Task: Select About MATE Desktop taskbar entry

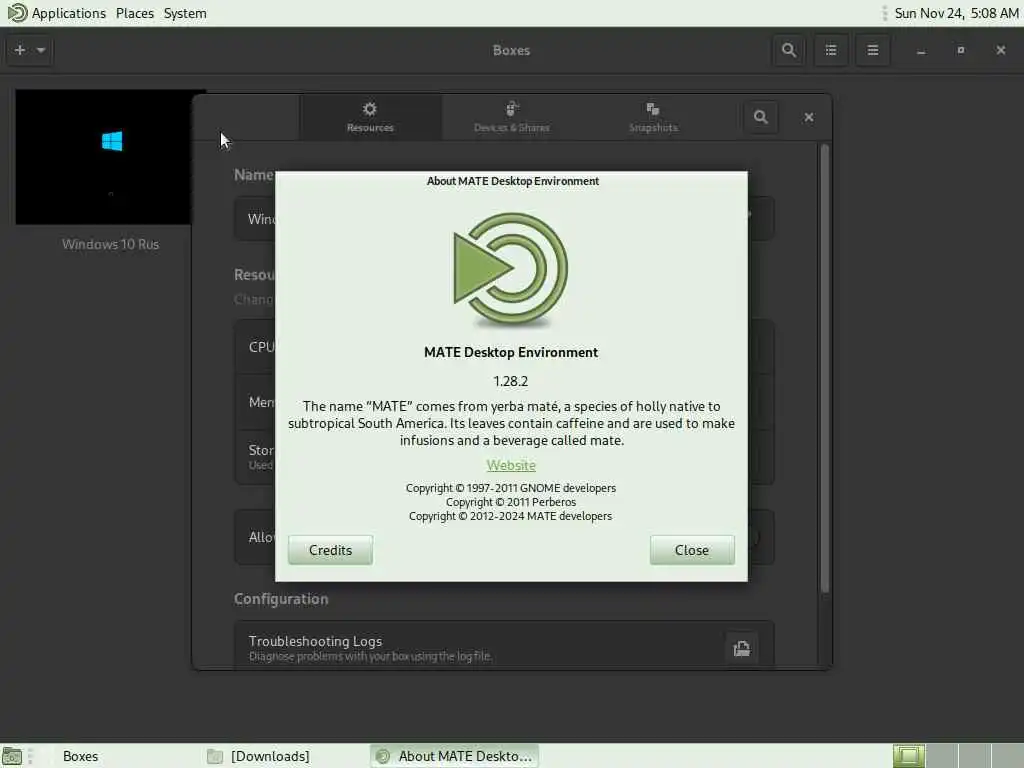Action: point(454,756)
